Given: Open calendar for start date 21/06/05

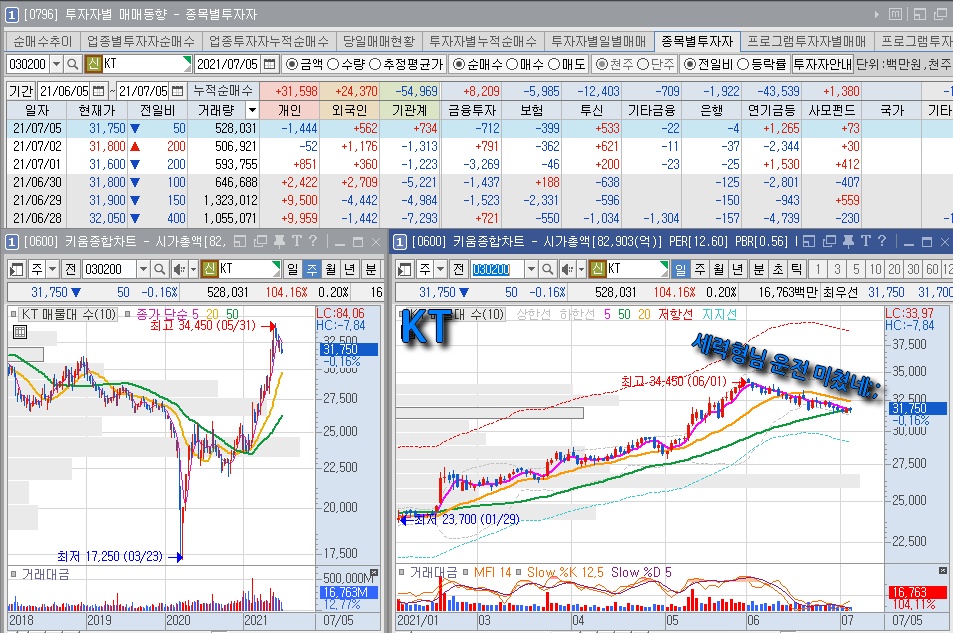Looking at the screenshot, I should pos(98,91).
